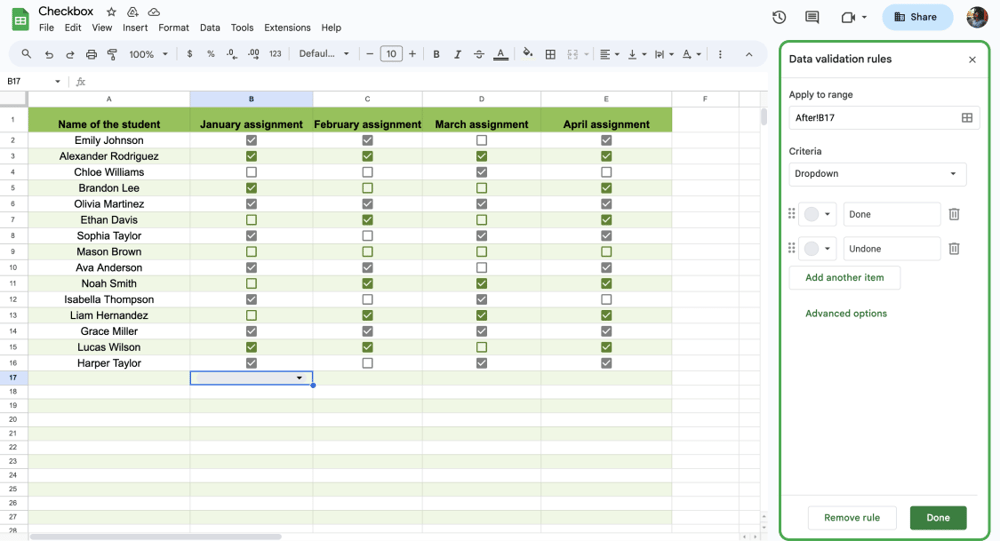Delete the Undone dropdown item

pos(954,248)
